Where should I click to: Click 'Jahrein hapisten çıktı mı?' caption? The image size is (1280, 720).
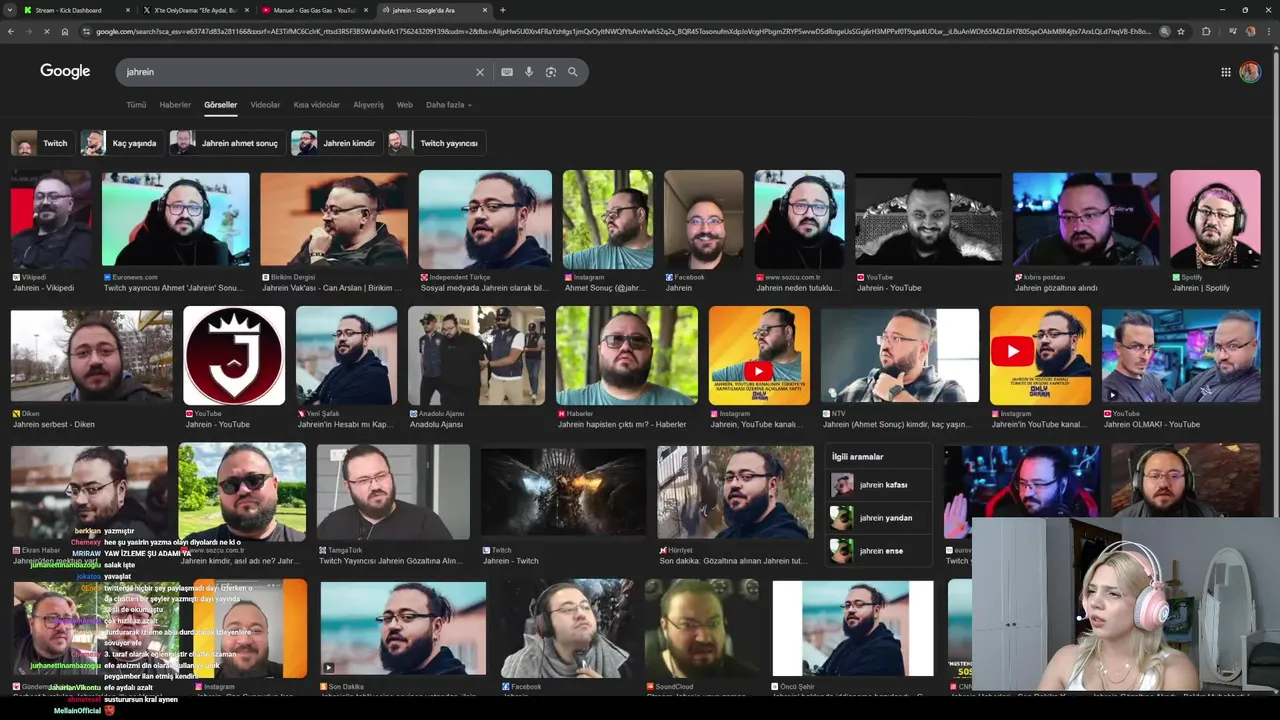point(622,424)
